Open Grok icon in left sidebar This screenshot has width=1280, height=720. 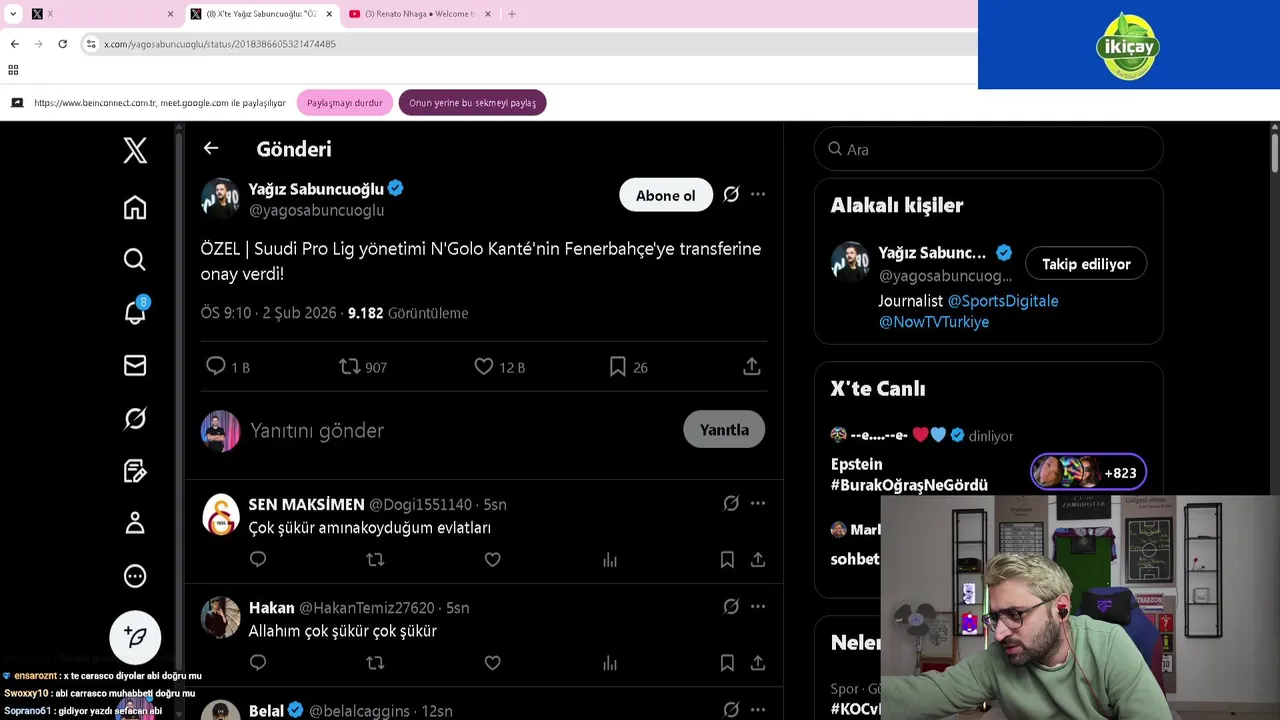135,418
